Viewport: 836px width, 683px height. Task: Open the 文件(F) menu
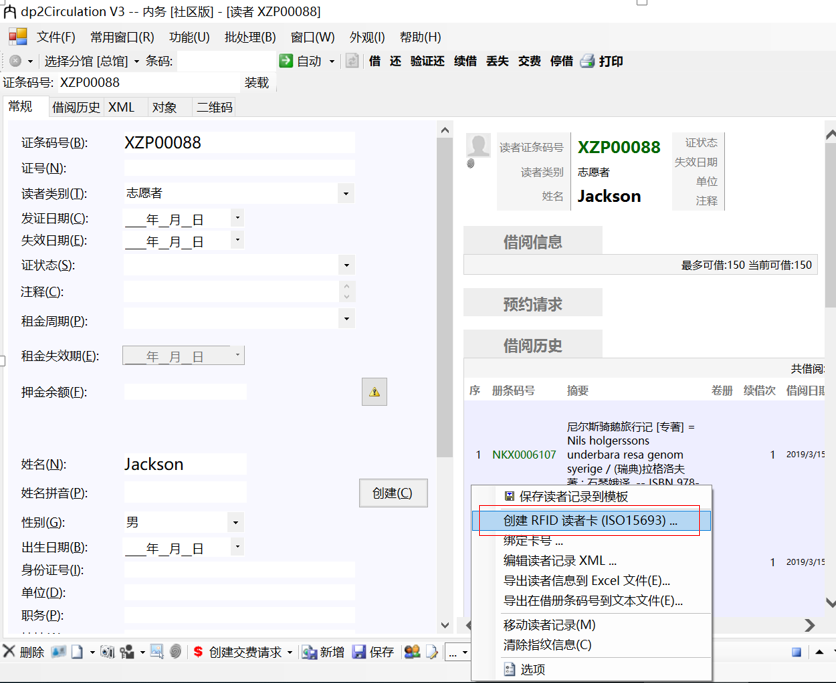[x=55, y=37]
